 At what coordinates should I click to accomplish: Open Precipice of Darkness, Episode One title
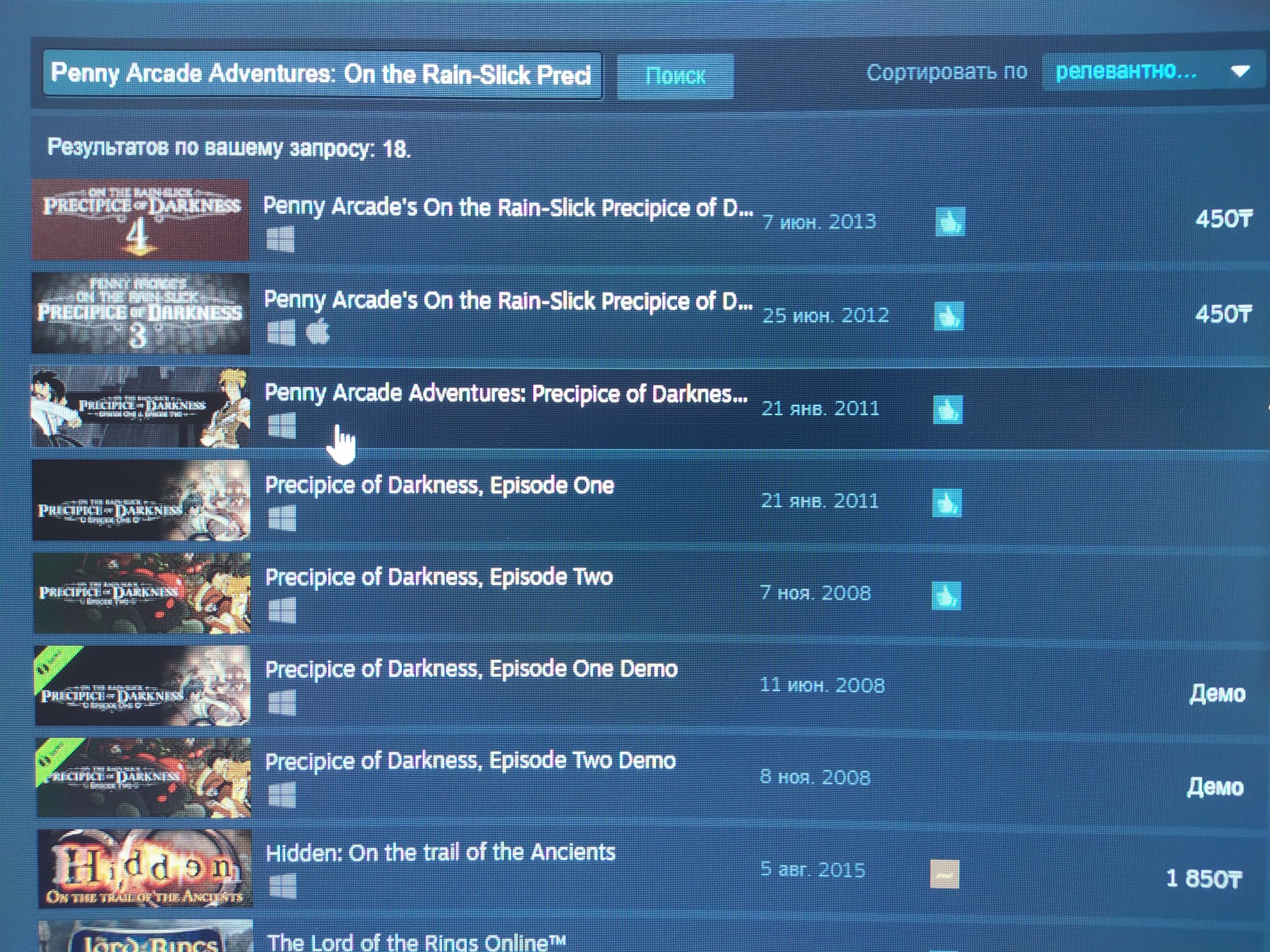[439, 485]
